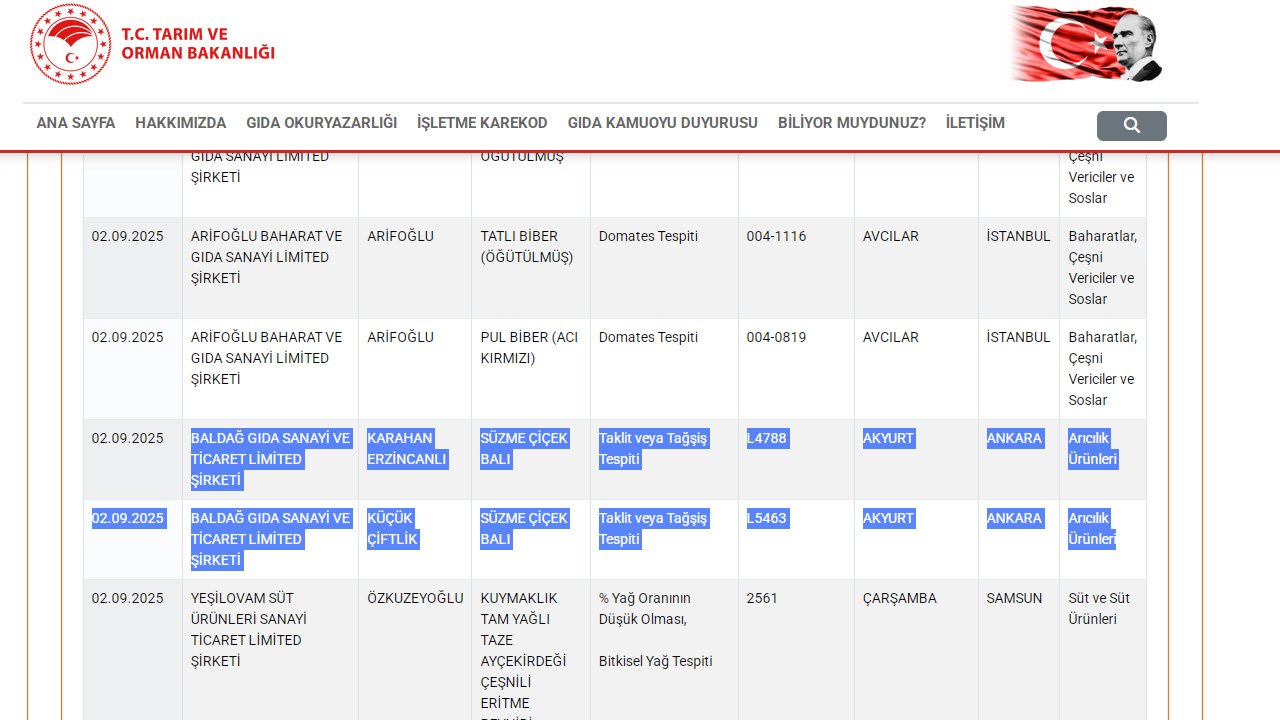Click İSTANBUL province in TATLI BİBER row
Screen dimensions: 1280x720
[1018, 237]
